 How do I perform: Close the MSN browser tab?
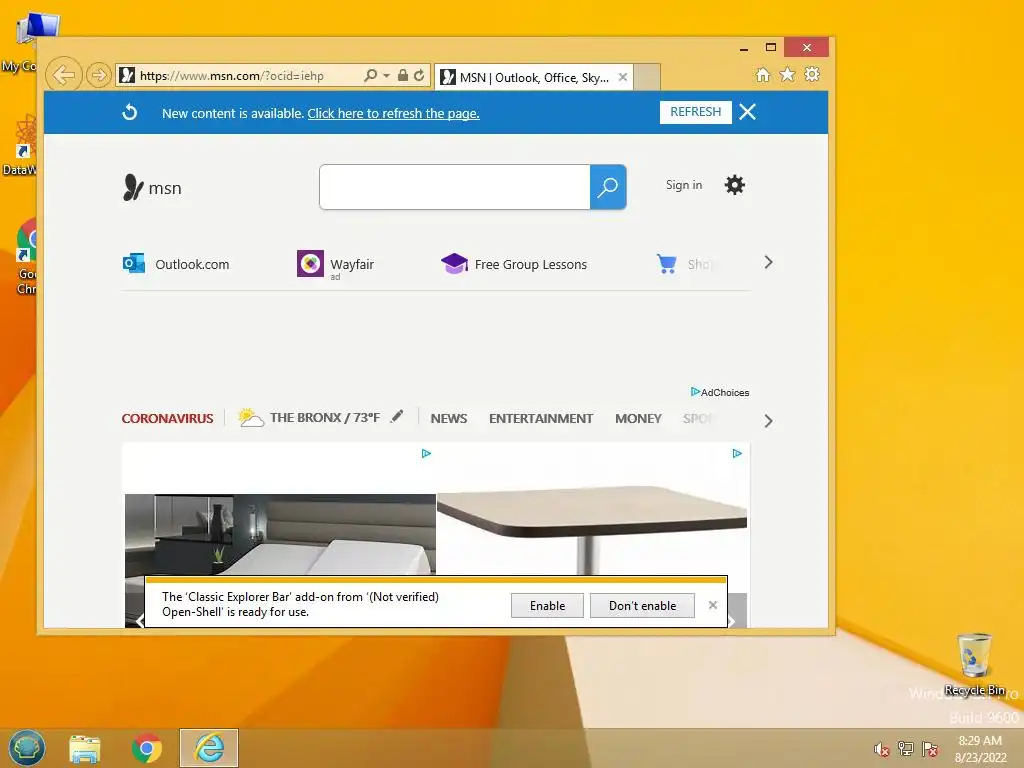(623, 77)
